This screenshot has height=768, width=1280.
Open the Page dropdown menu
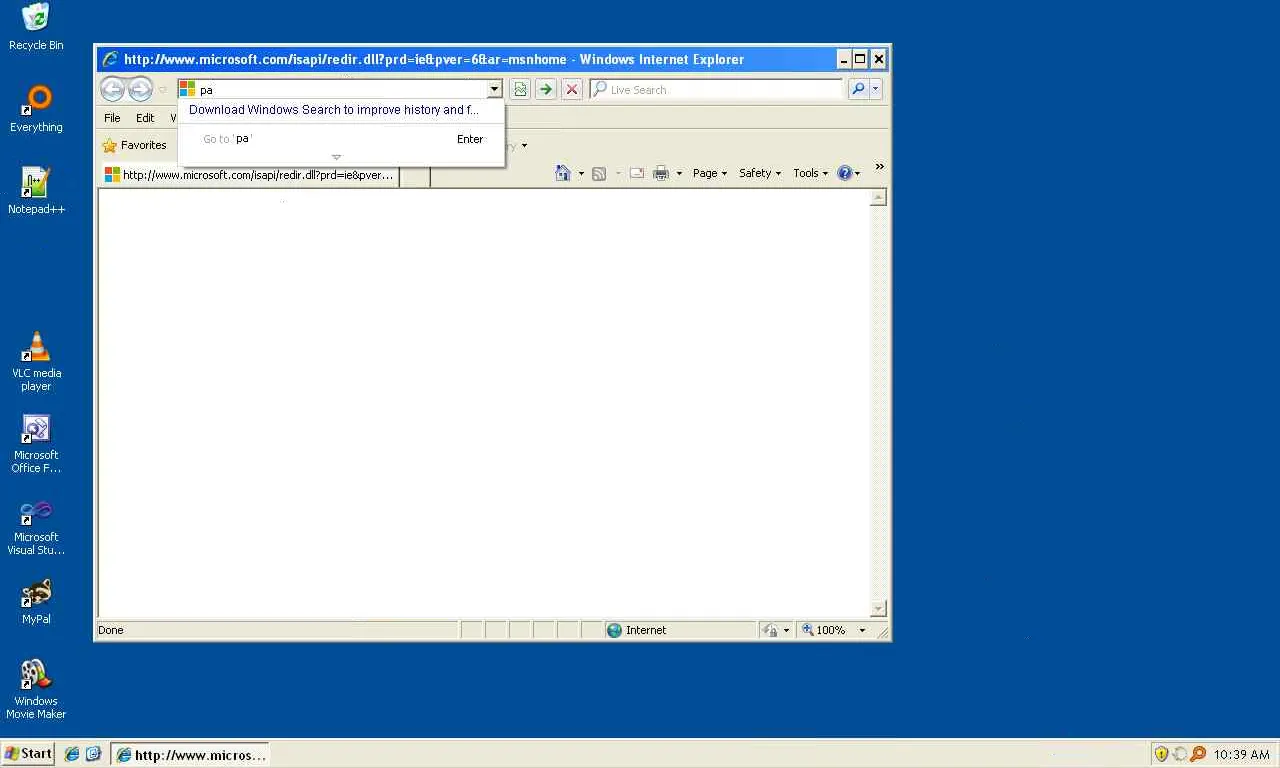(x=710, y=173)
